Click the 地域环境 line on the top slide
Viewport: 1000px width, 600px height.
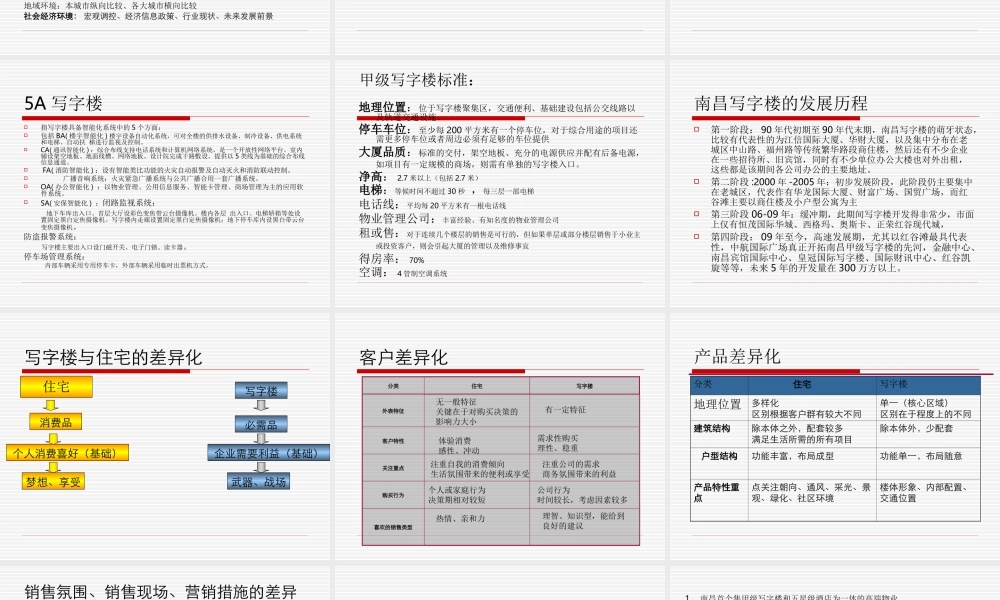[x=110, y=6]
